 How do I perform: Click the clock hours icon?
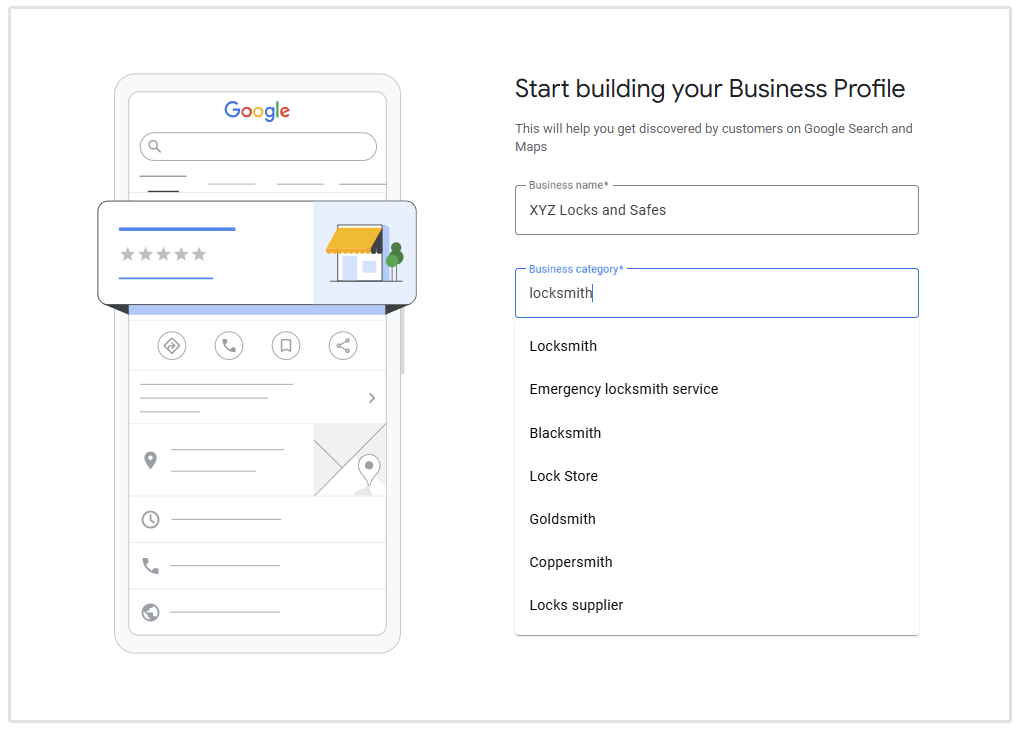151,519
